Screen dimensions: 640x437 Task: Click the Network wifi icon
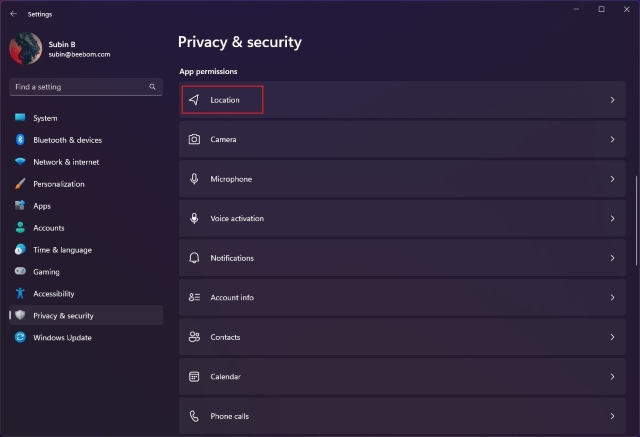point(20,162)
